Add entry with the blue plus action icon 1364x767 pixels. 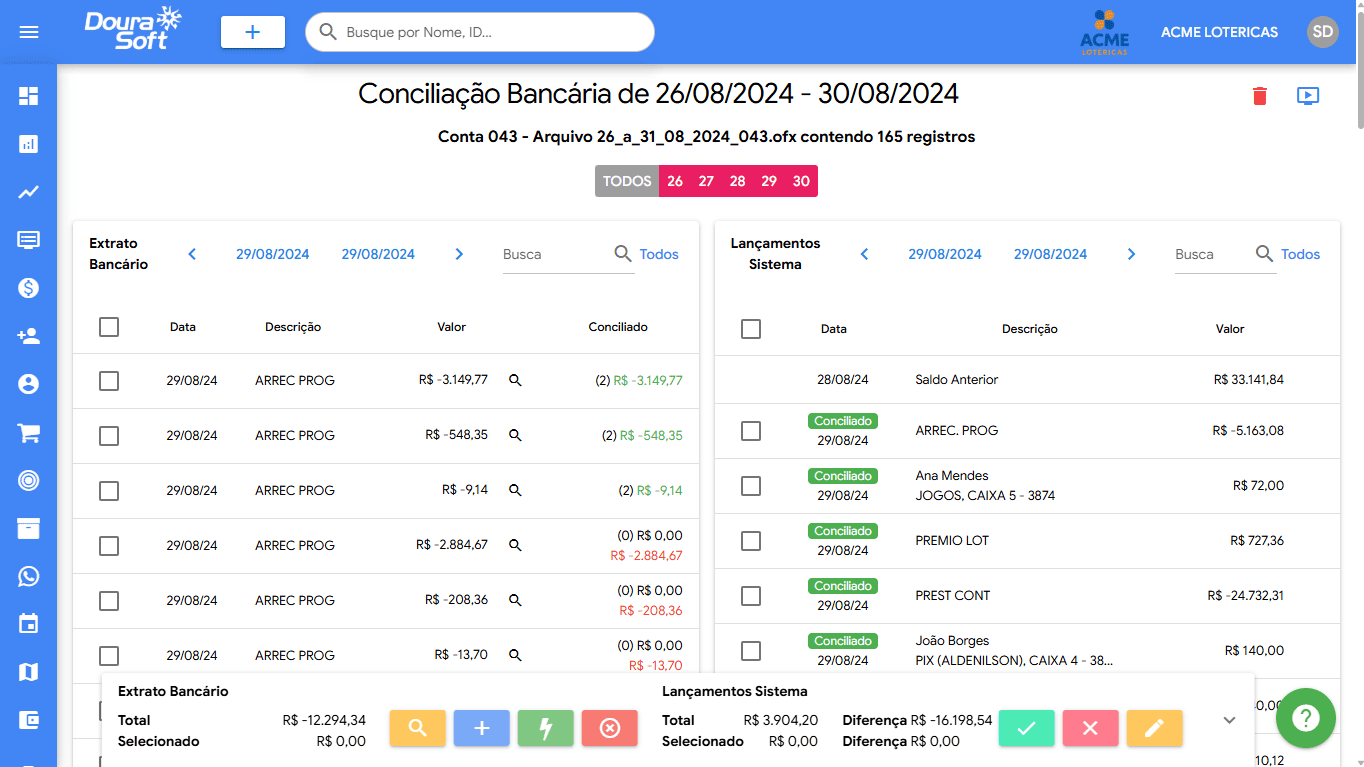coord(481,728)
